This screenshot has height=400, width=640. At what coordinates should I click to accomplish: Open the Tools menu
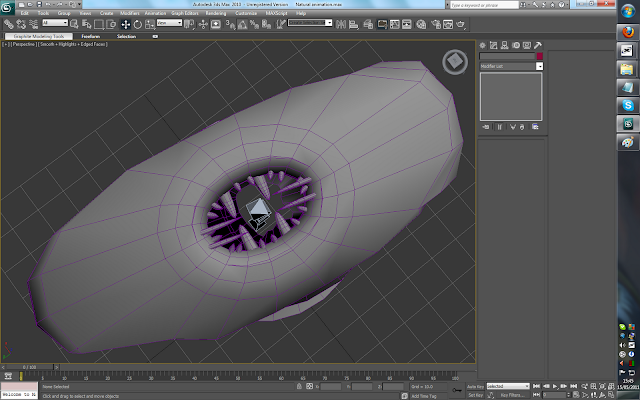(x=43, y=13)
